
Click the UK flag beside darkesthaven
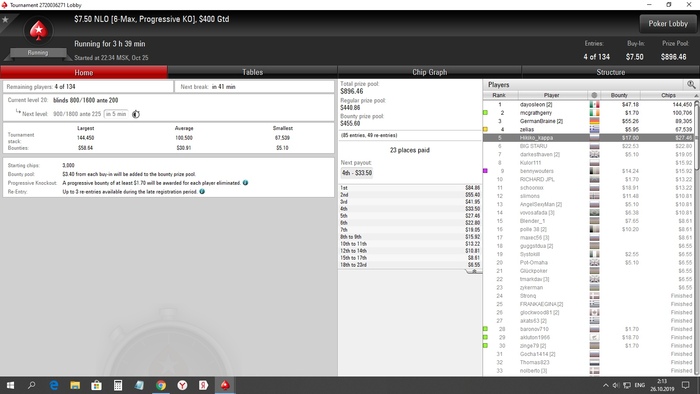click(x=594, y=154)
